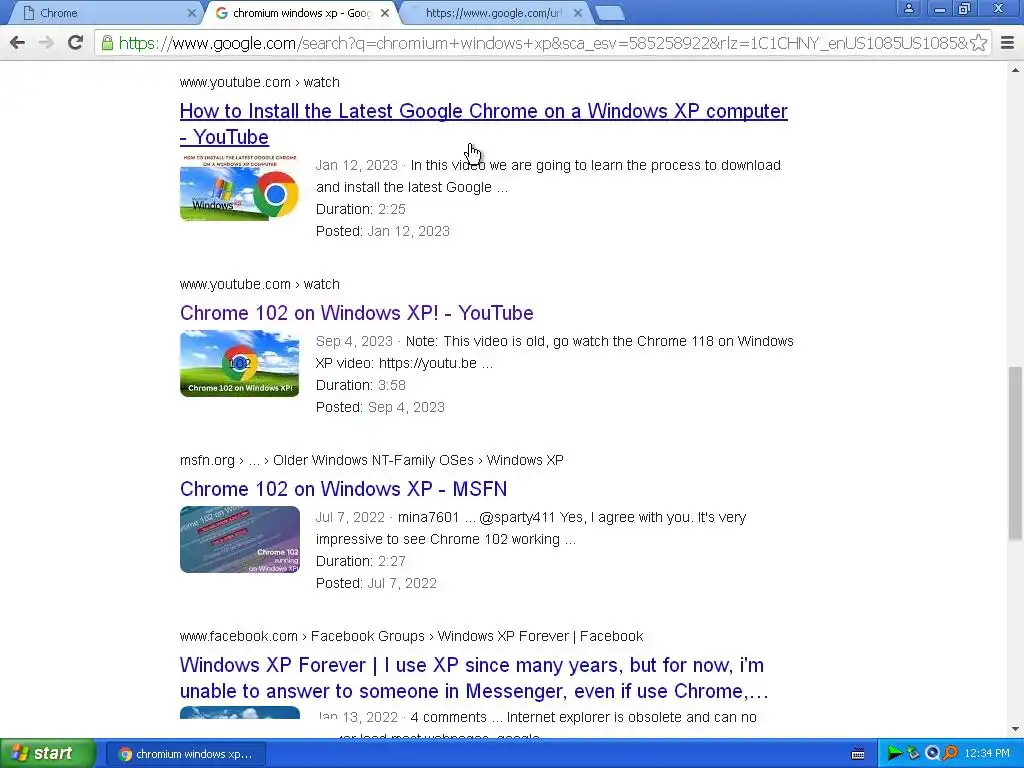Click 'Posted: Sep 4, 2023' text
Viewport: 1024px width, 768px height.
[x=380, y=407]
